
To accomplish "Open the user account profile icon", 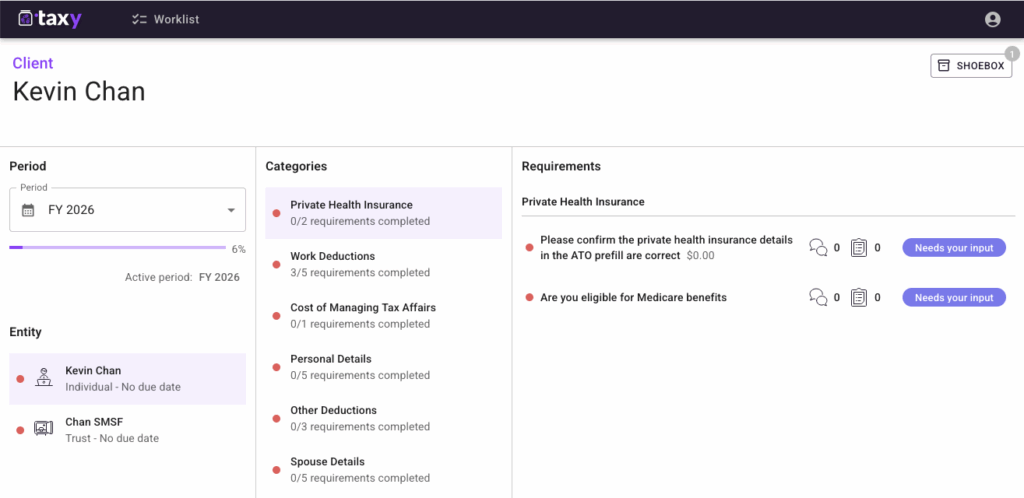I will pos(992,19).
